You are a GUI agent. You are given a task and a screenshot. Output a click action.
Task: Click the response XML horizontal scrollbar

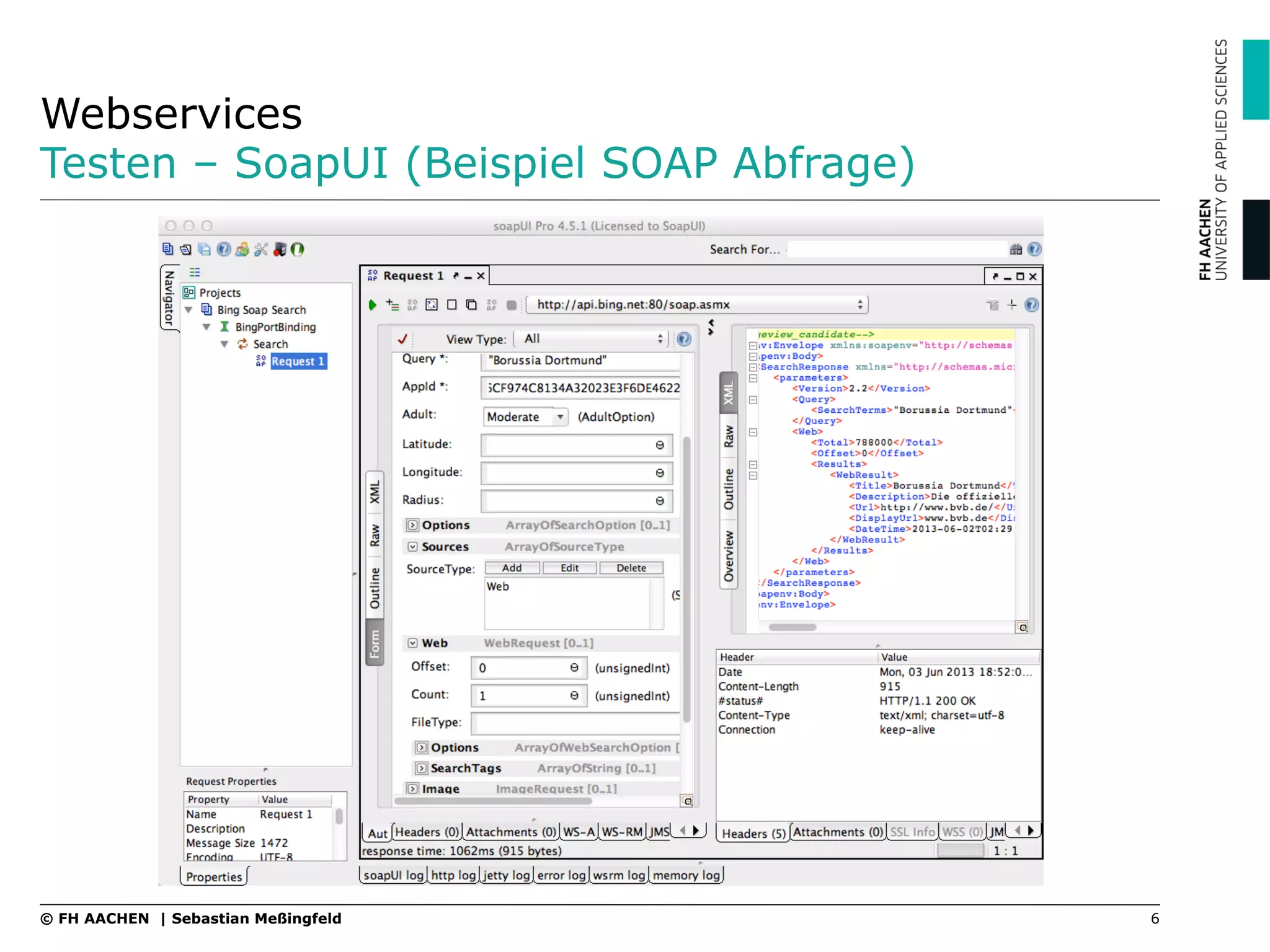(793, 627)
